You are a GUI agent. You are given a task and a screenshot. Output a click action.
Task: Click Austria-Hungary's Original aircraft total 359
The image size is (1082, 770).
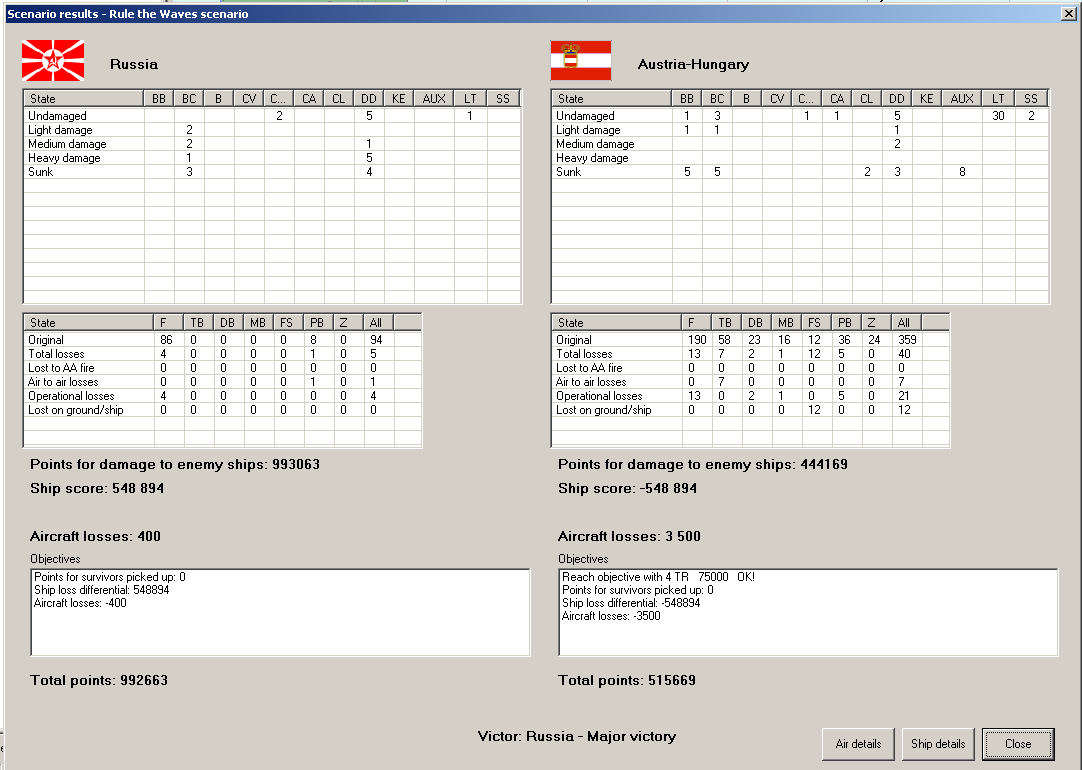(x=907, y=340)
